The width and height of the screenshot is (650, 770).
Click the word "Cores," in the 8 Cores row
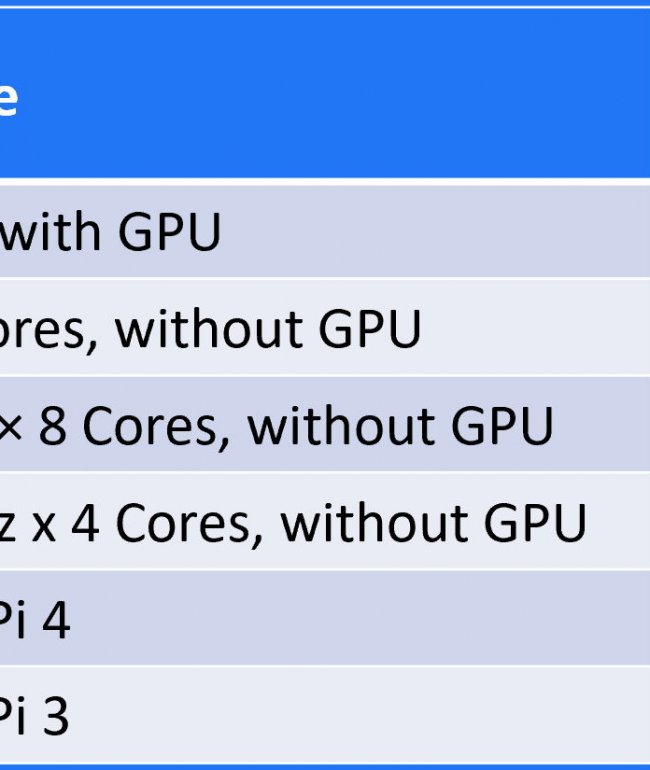tap(156, 426)
